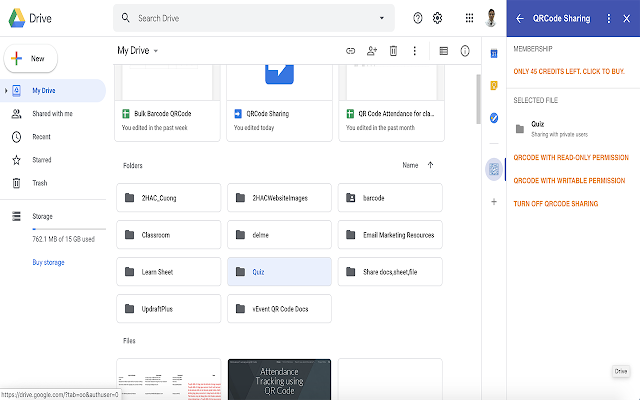Click the get add-ons plus icon

(x=494, y=202)
